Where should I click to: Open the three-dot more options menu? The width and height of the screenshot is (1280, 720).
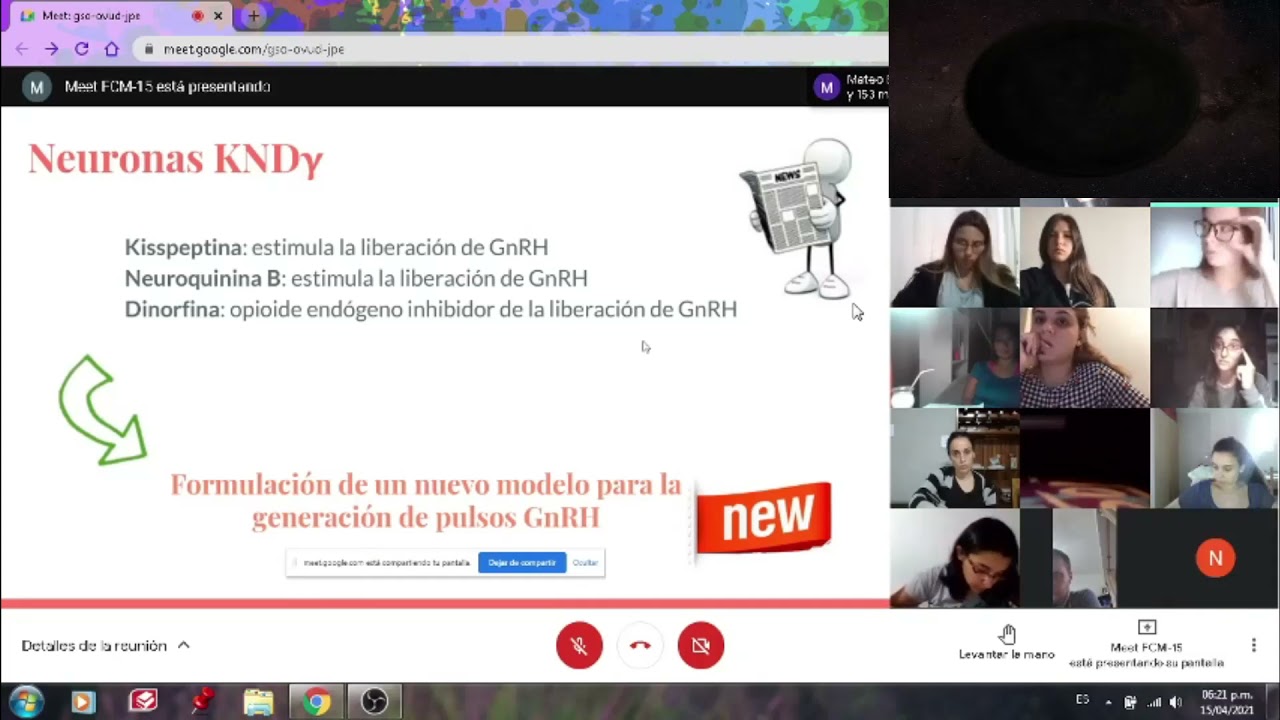1253,645
